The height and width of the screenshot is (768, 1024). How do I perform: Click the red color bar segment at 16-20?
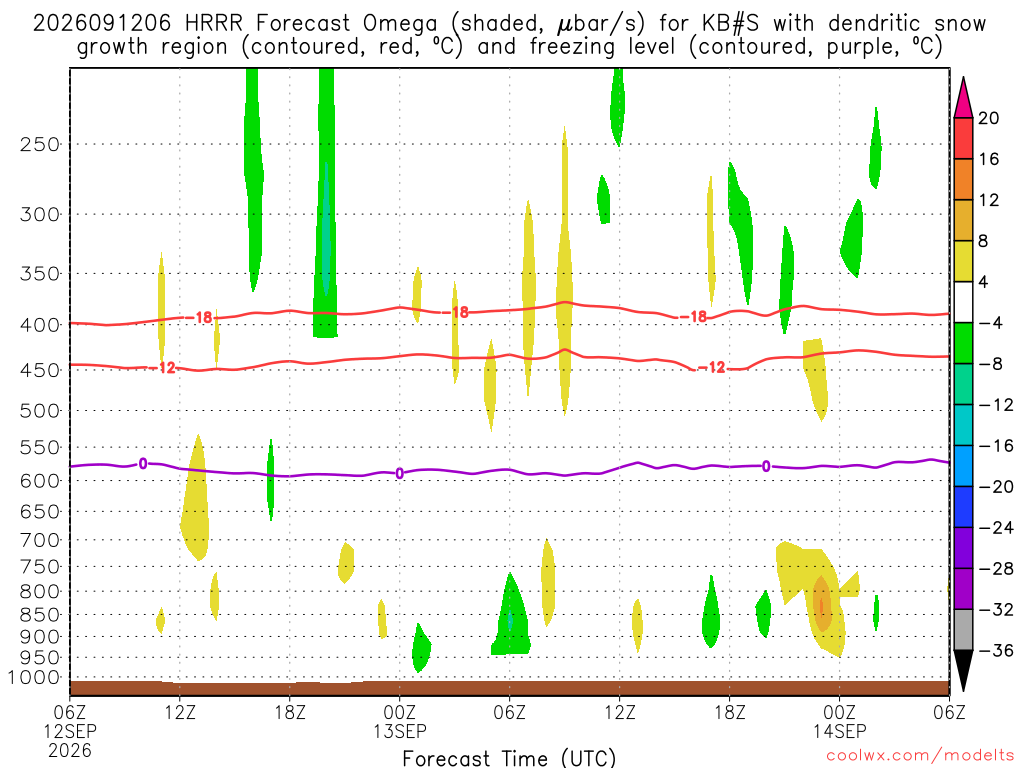point(963,138)
